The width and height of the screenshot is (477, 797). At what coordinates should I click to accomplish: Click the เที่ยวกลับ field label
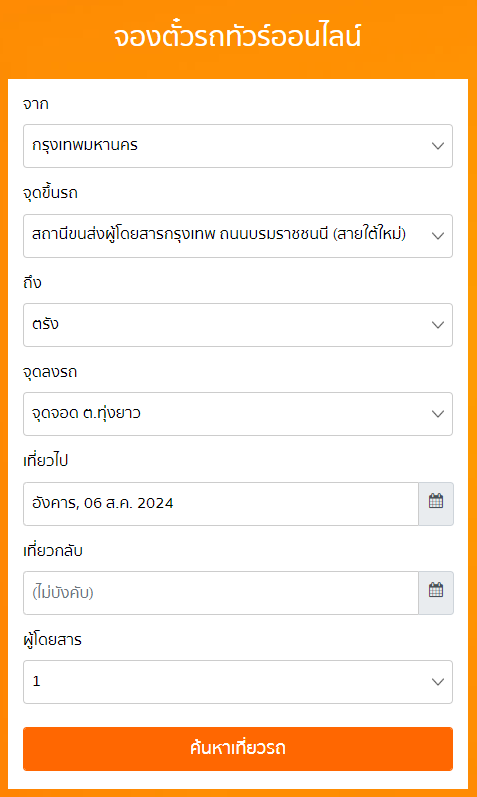(x=53, y=550)
